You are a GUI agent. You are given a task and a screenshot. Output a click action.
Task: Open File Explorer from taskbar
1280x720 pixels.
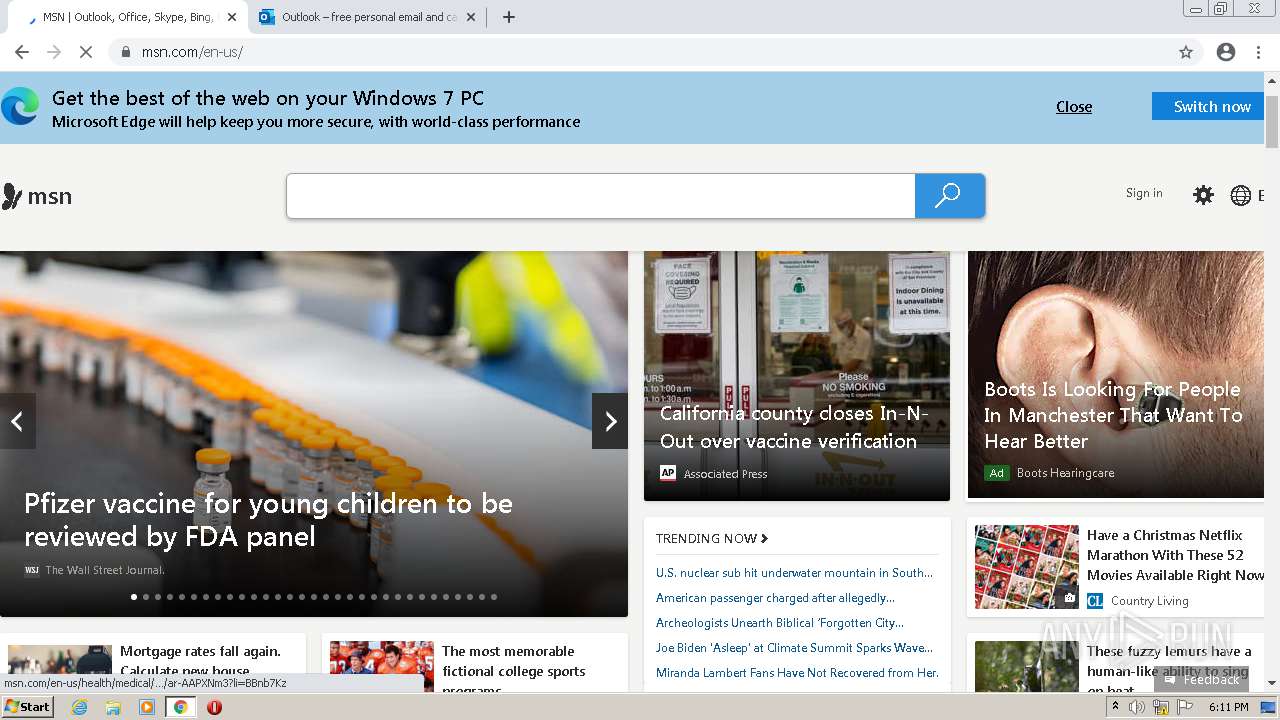click(x=113, y=707)
